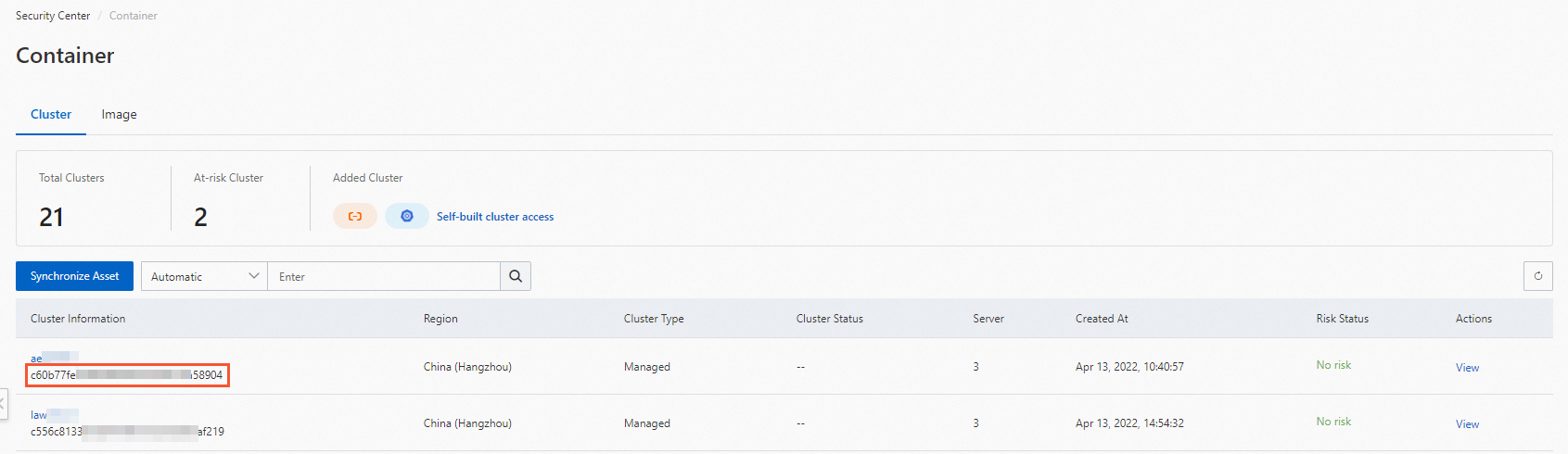This screenshot has width=1568, height=454.
Task: Focus the Enter search input field
Action: click(384, 276)
